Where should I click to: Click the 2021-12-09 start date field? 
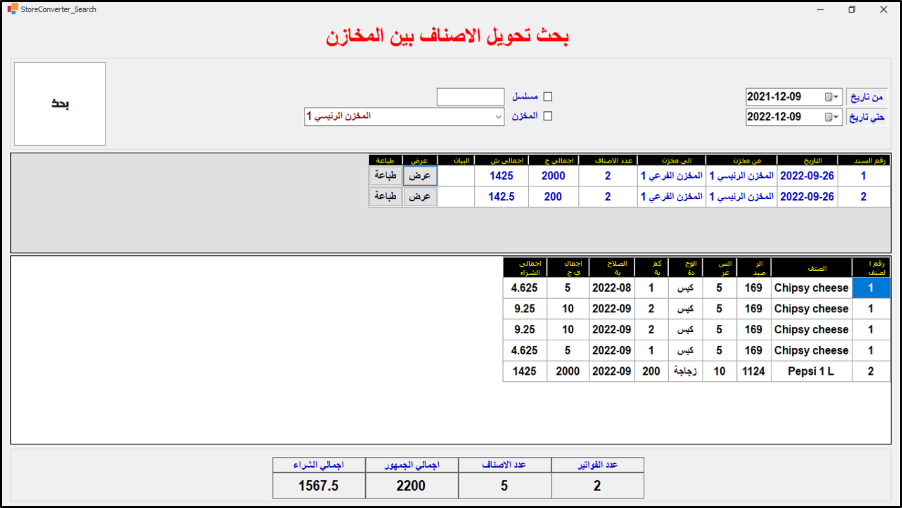785,97
